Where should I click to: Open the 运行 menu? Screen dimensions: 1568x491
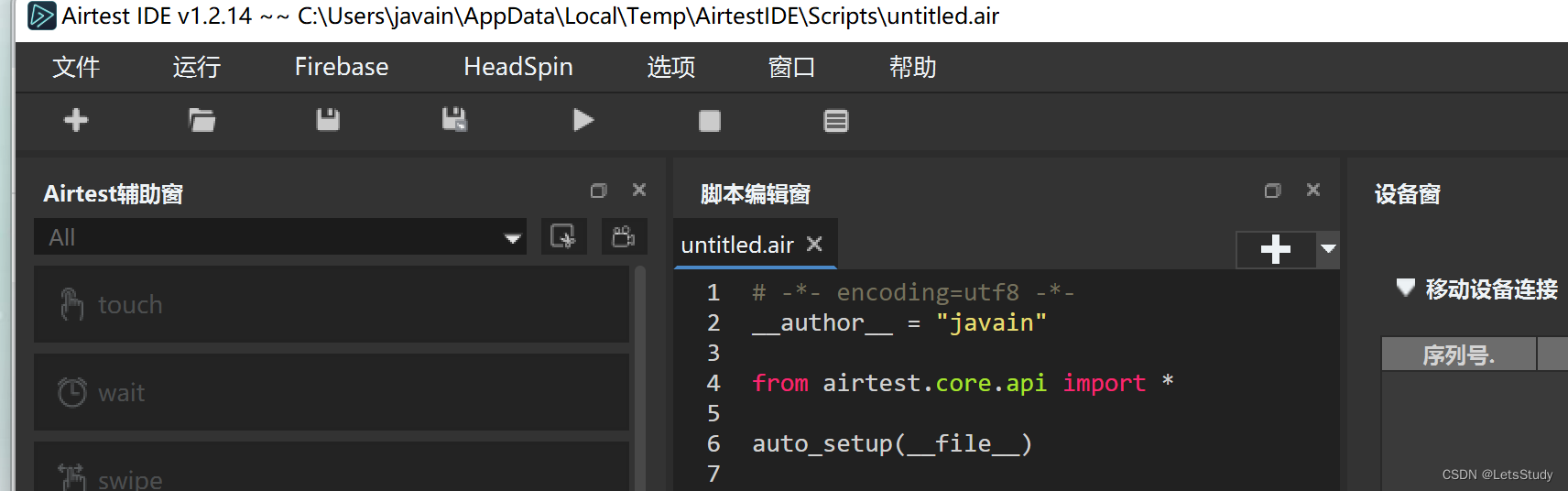[x=197, y=67]
